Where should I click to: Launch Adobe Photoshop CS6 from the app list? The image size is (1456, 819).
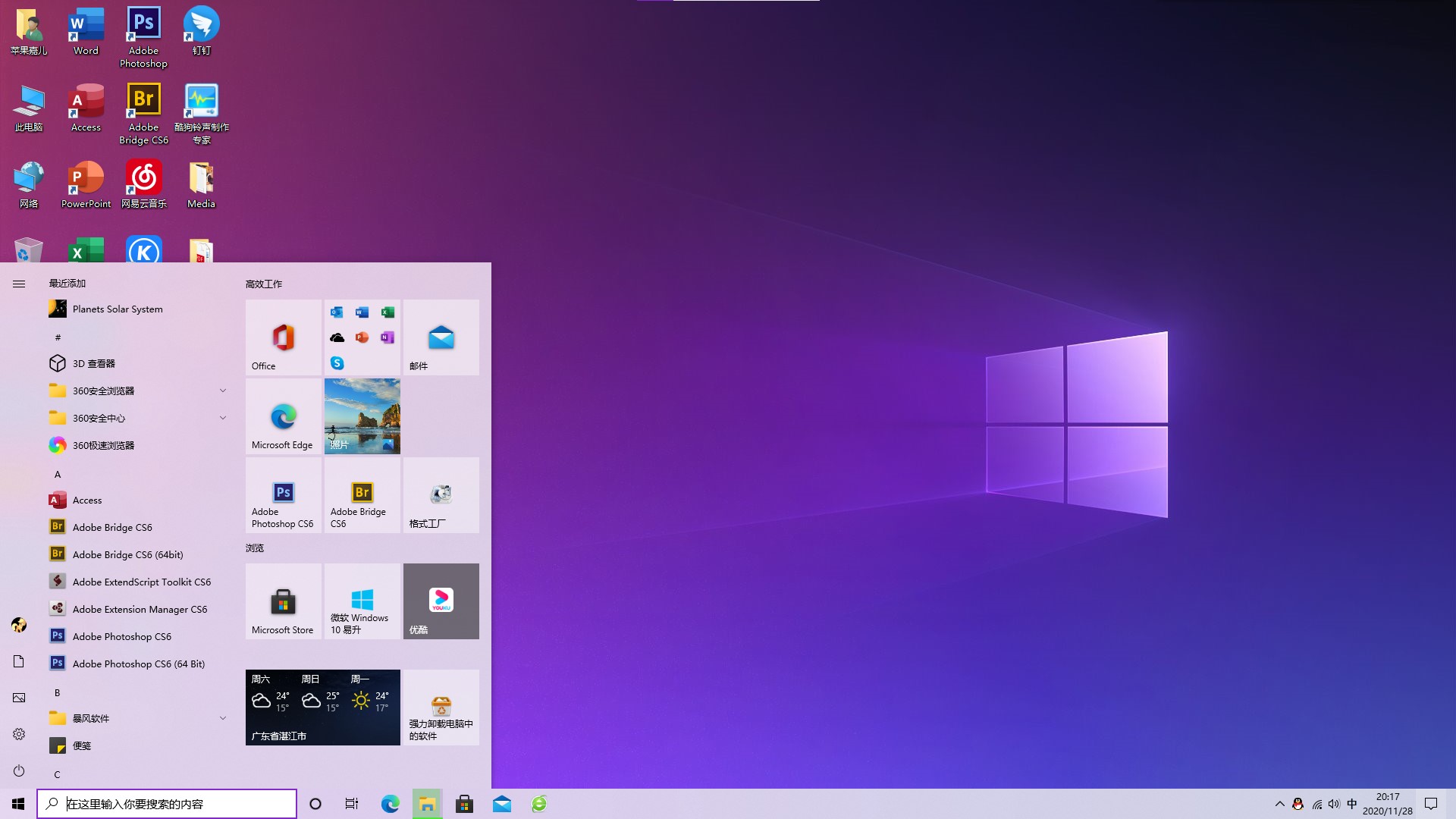pos(121,635)
